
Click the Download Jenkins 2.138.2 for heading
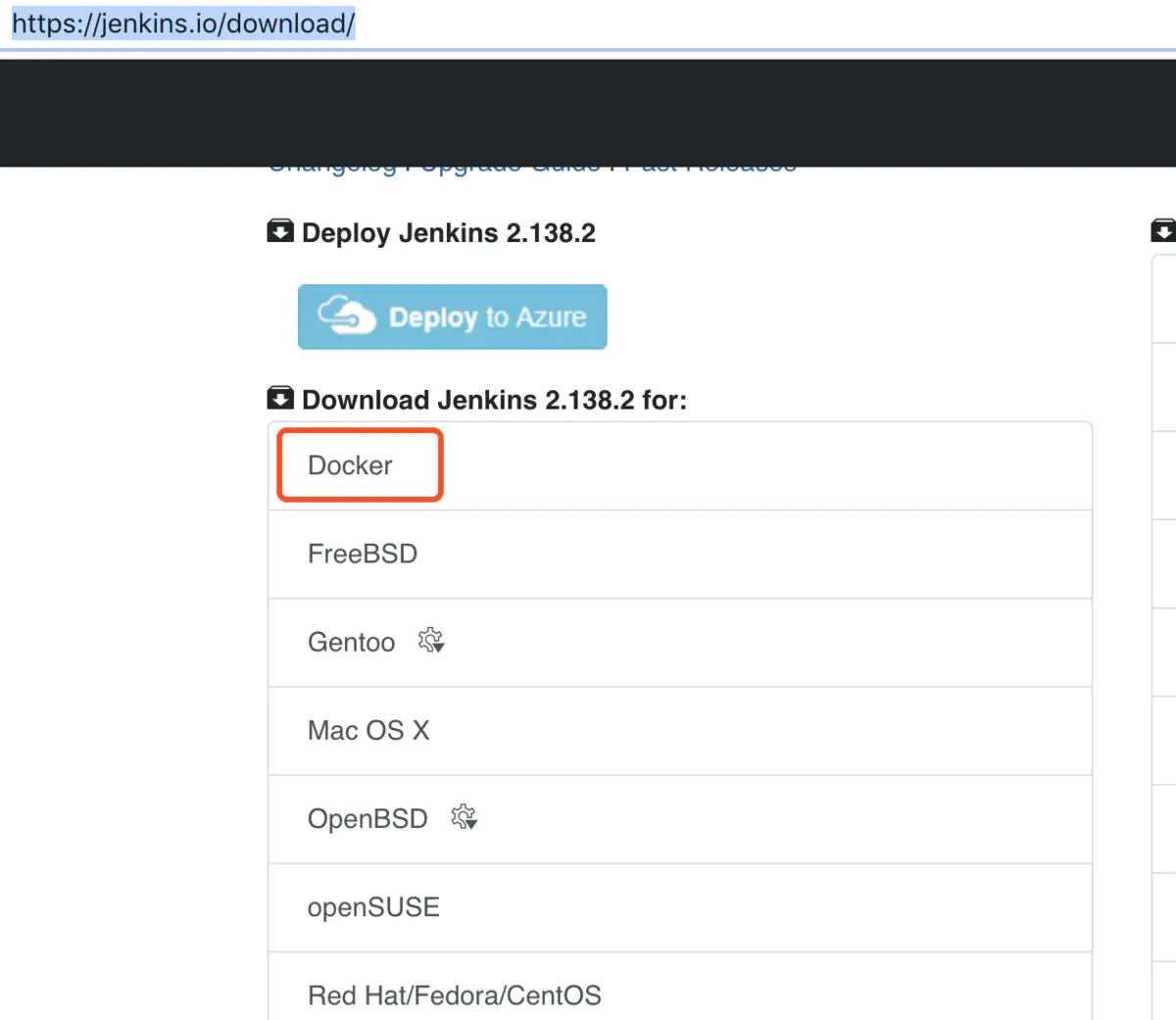[495, 400]
